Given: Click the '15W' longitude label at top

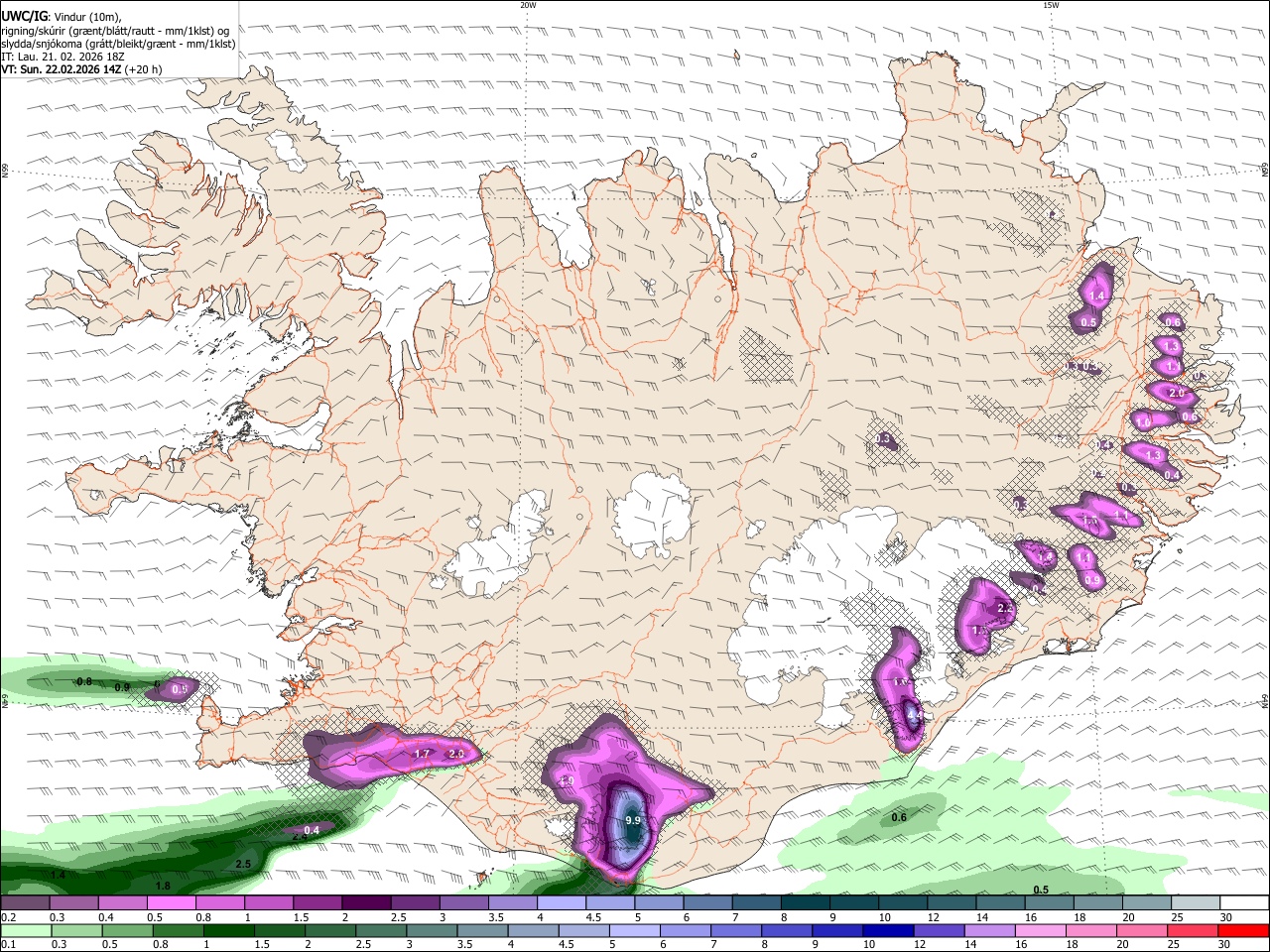Looking at the screenshot, I should (1051, 5).
